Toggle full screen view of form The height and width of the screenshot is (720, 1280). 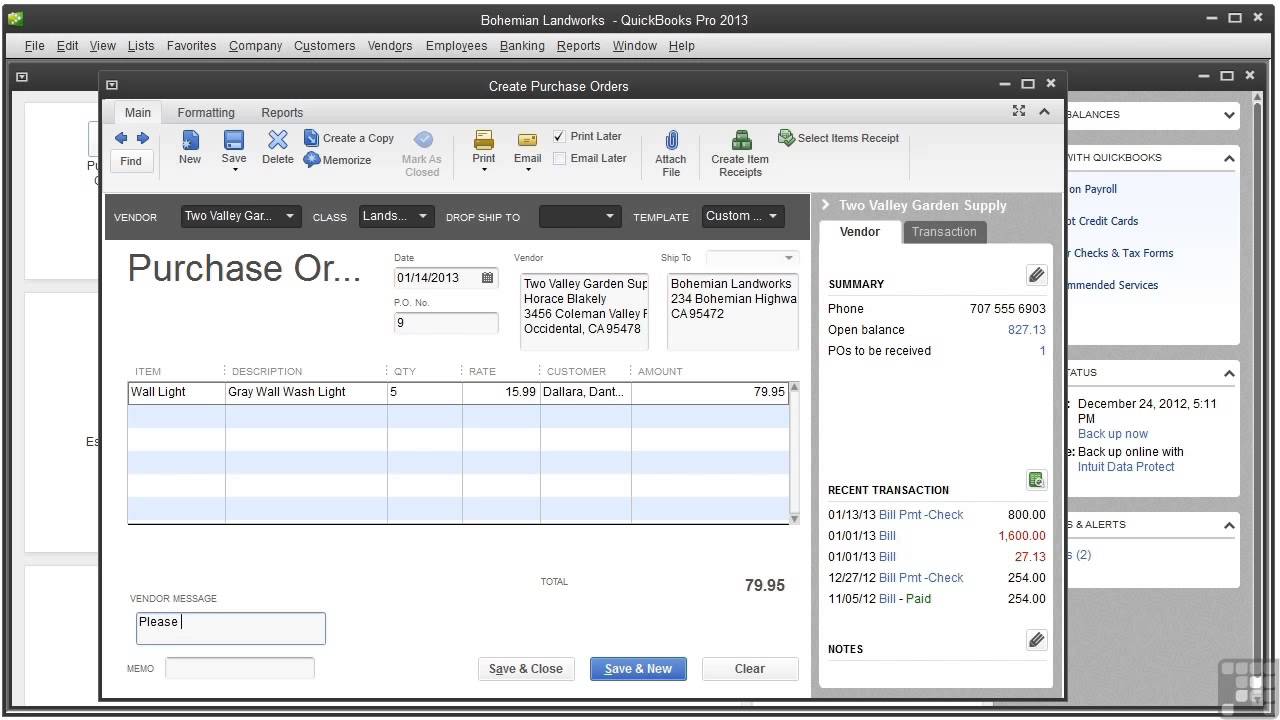pyautogui.click(x=1019, y=111)
